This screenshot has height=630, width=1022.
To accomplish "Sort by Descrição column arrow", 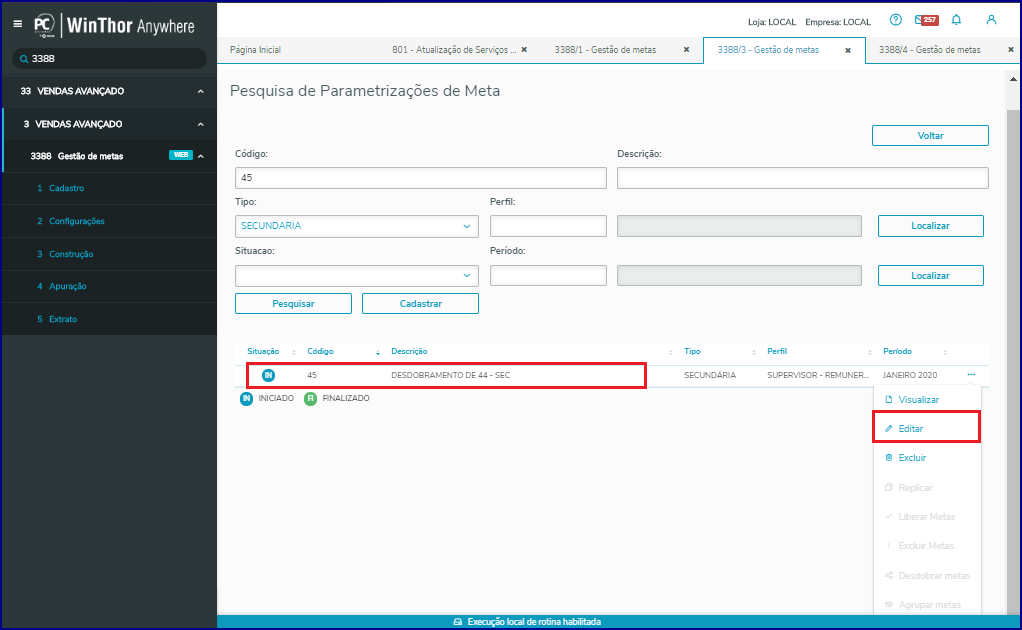I will 671,352.
